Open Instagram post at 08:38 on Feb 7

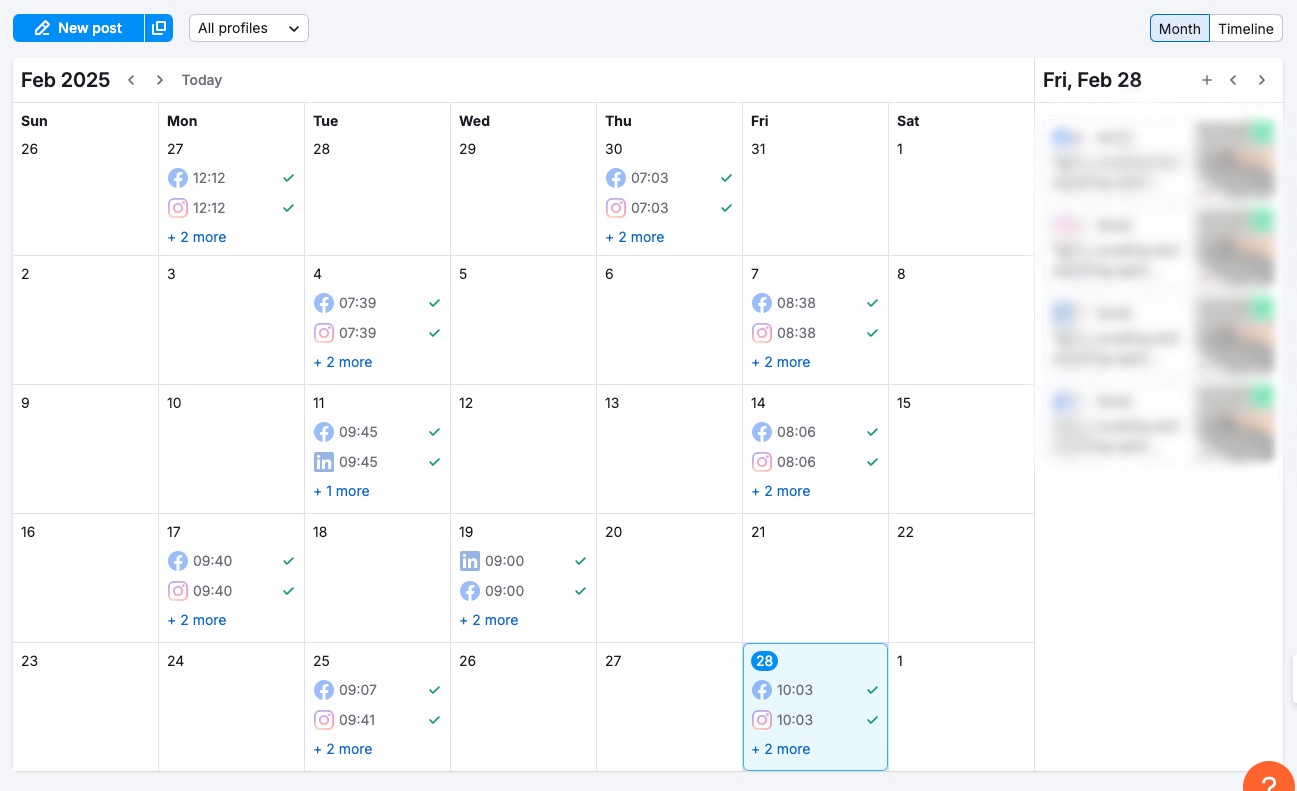[x=815, y=333]
